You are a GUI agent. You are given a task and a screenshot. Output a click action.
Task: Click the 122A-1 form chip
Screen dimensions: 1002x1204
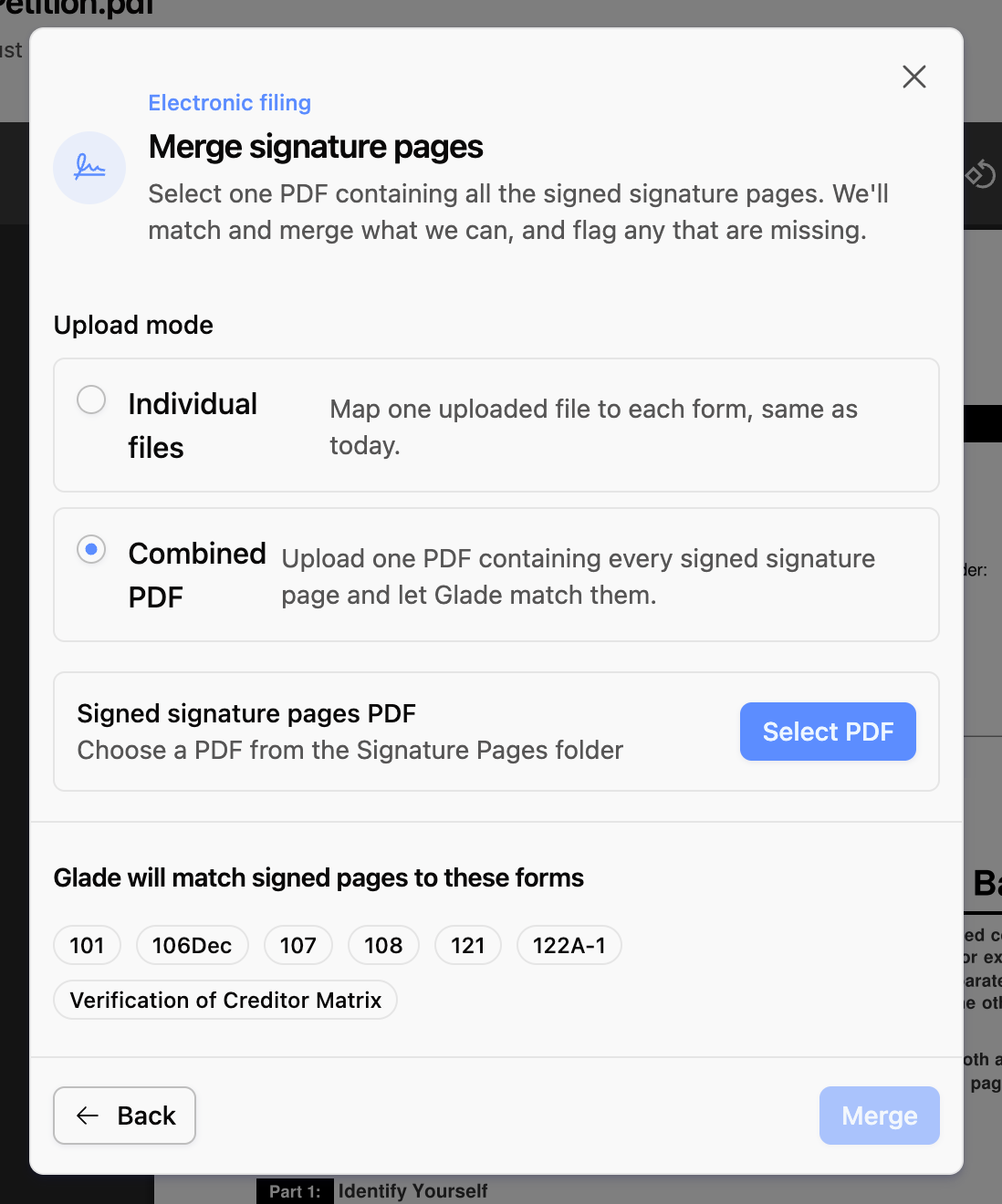[x=569, y=945]
